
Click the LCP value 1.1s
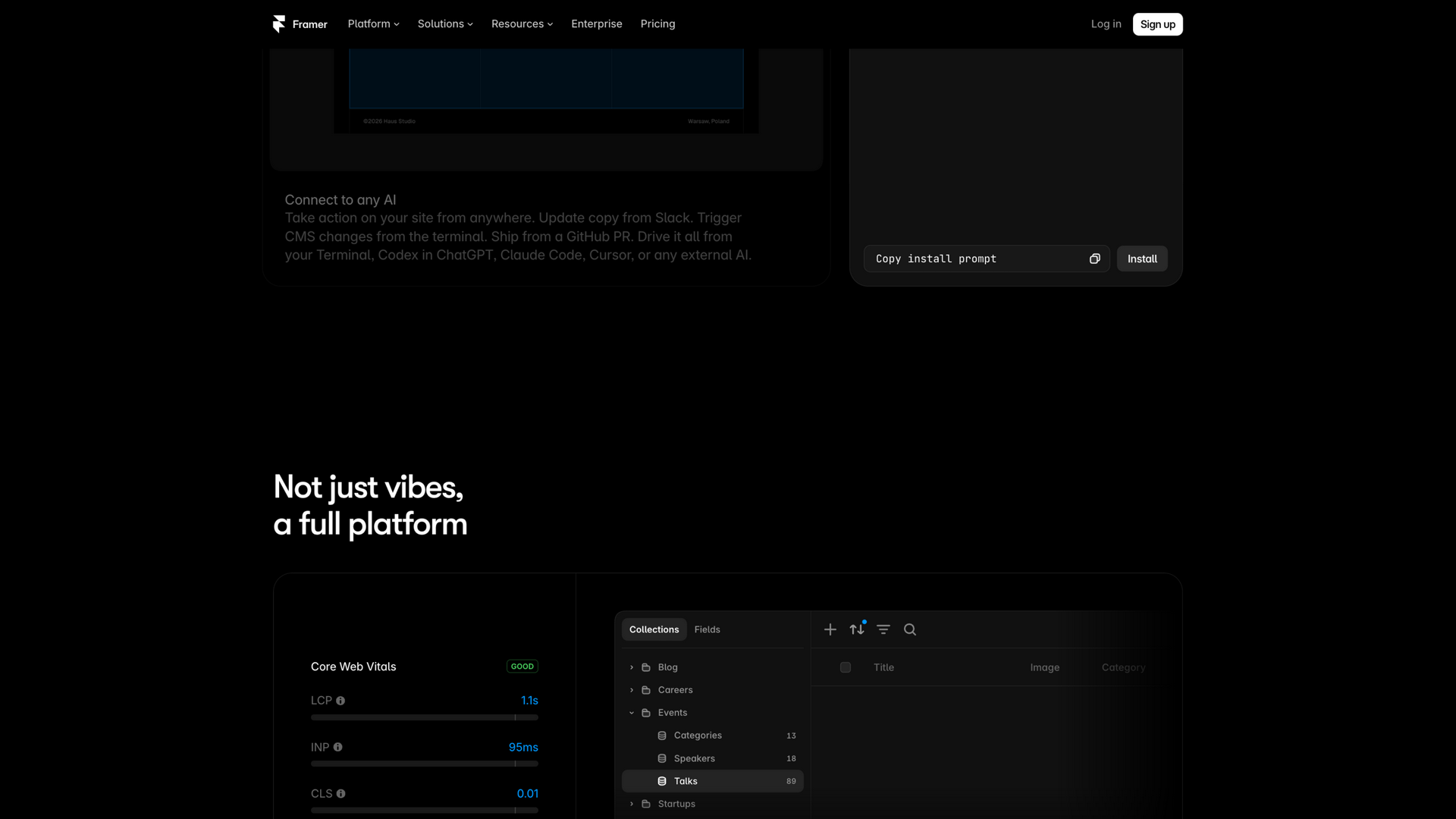[529, 701]
